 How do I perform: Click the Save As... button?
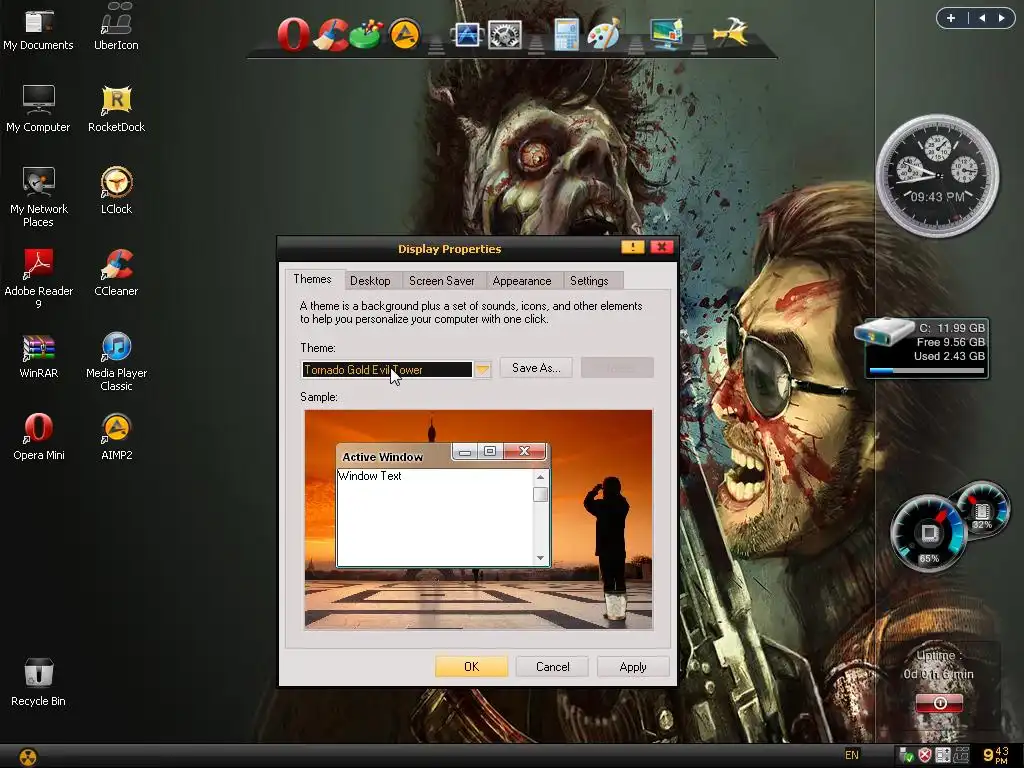(536, 368)
